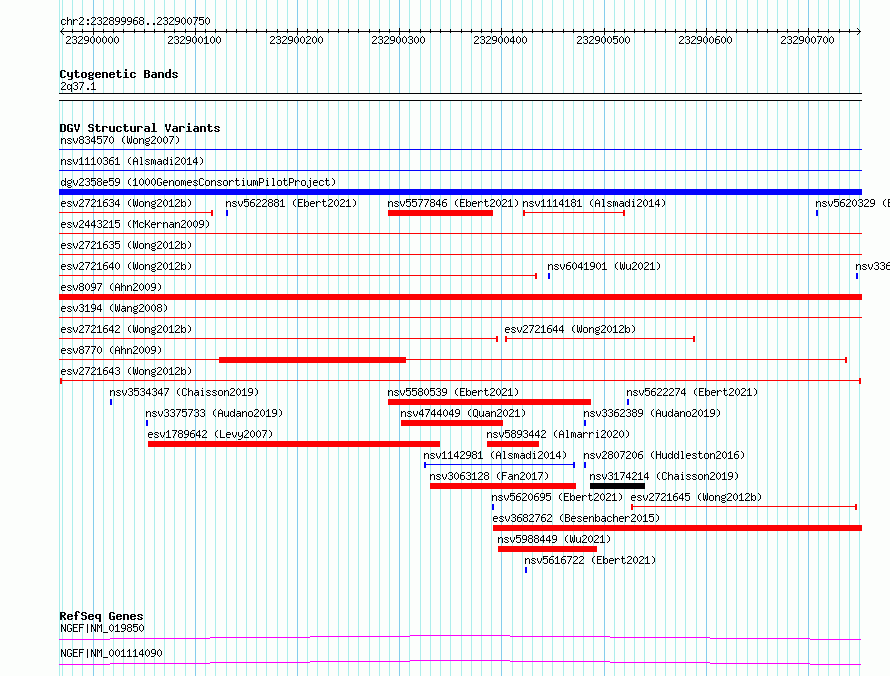This screenshot has width=890, height=676.
Task: Click esv2721642 (Wong2012b) label
Action: [x=126, y=329]
